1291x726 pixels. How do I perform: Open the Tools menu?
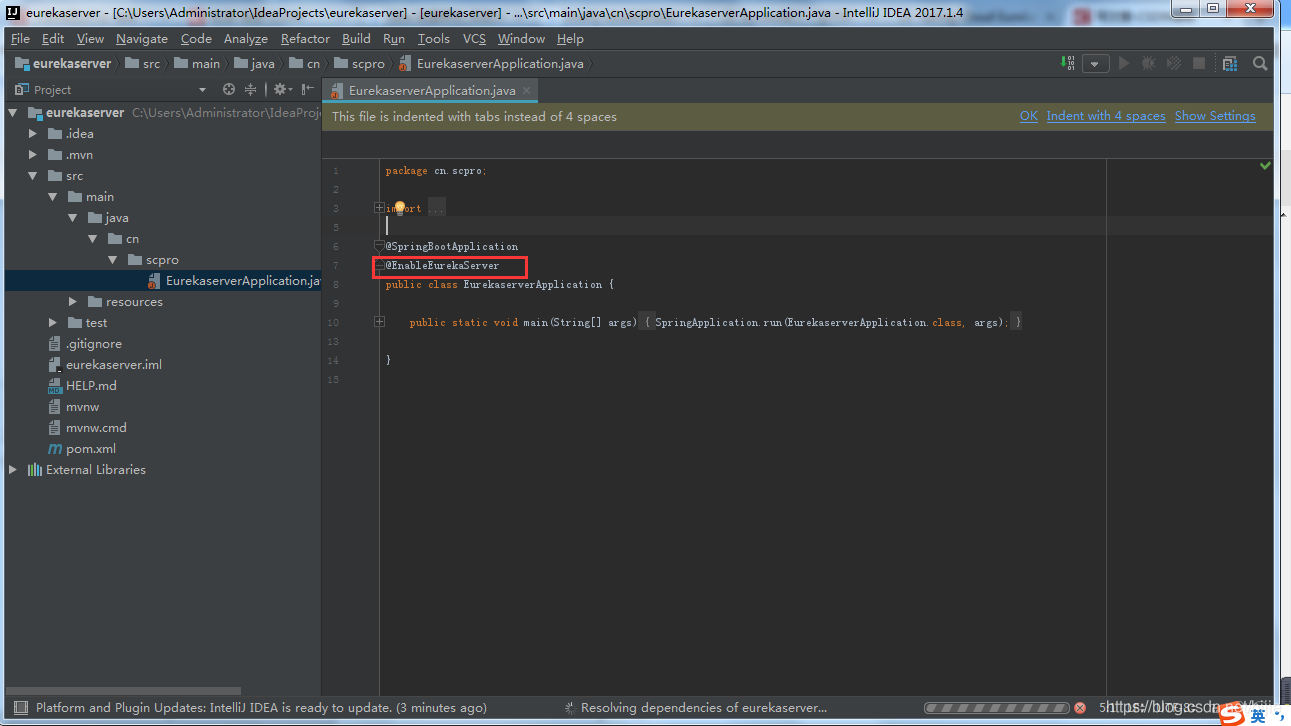click(x=434, y=38)
